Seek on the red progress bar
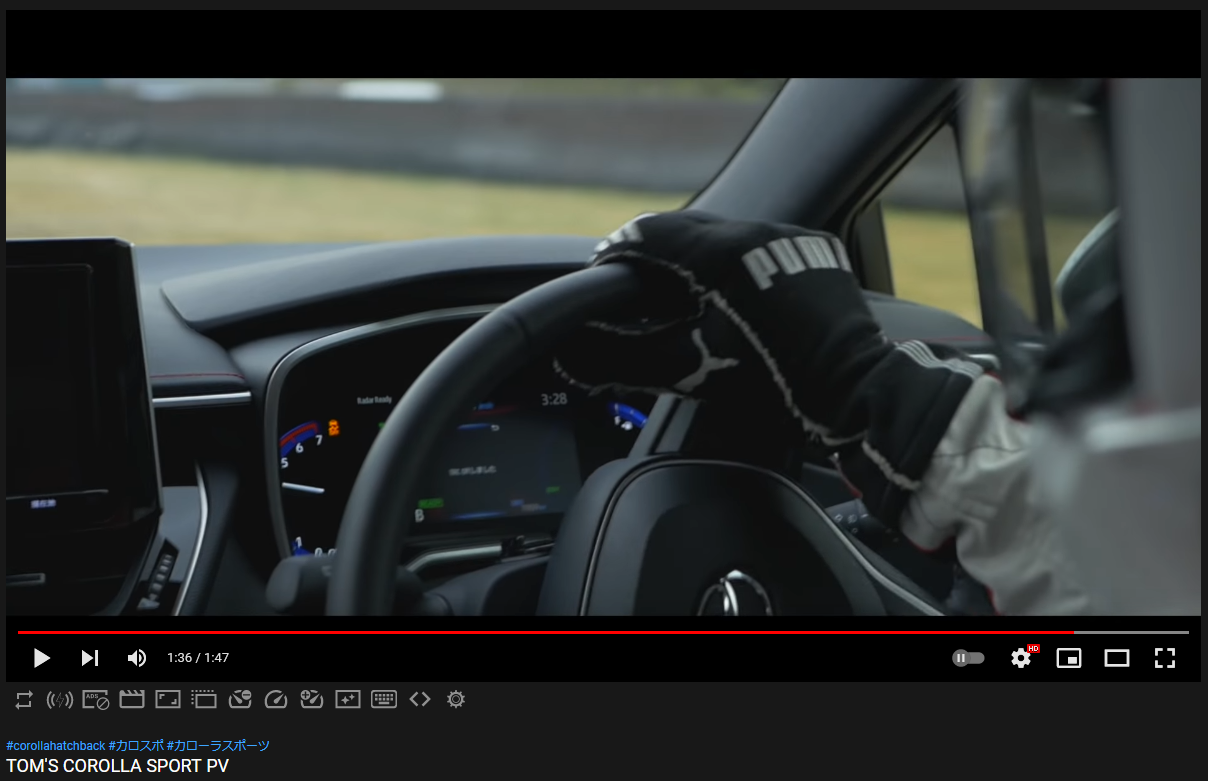The image size is (1208, 781). 603,632
